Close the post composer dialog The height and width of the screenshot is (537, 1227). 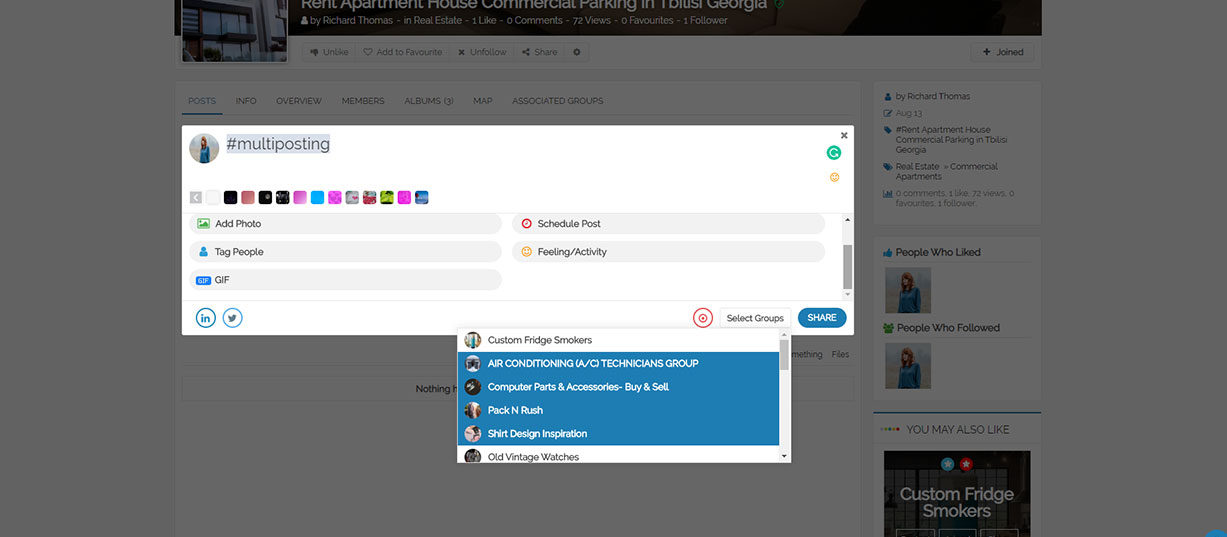click(x=844, y=135)
